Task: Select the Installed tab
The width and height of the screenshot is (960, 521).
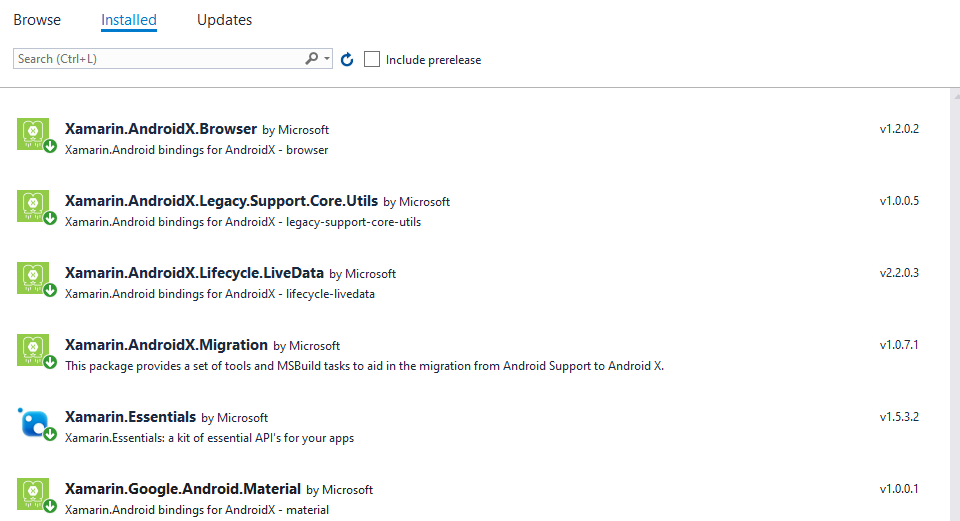Action: [x=129, y=20]
